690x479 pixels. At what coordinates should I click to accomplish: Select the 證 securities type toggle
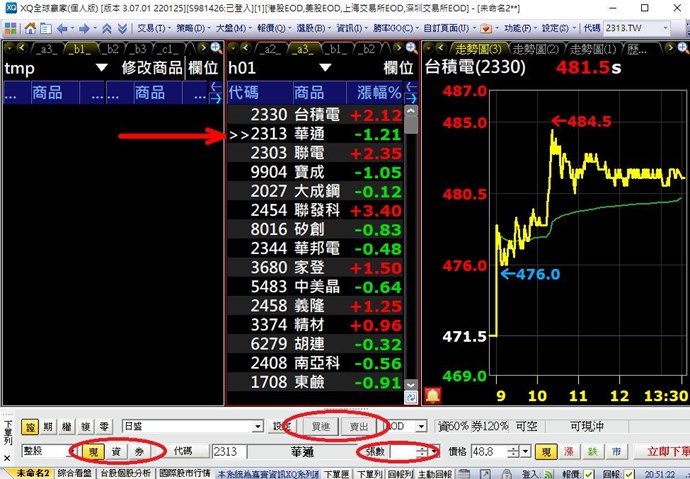(x=30, y=426)
